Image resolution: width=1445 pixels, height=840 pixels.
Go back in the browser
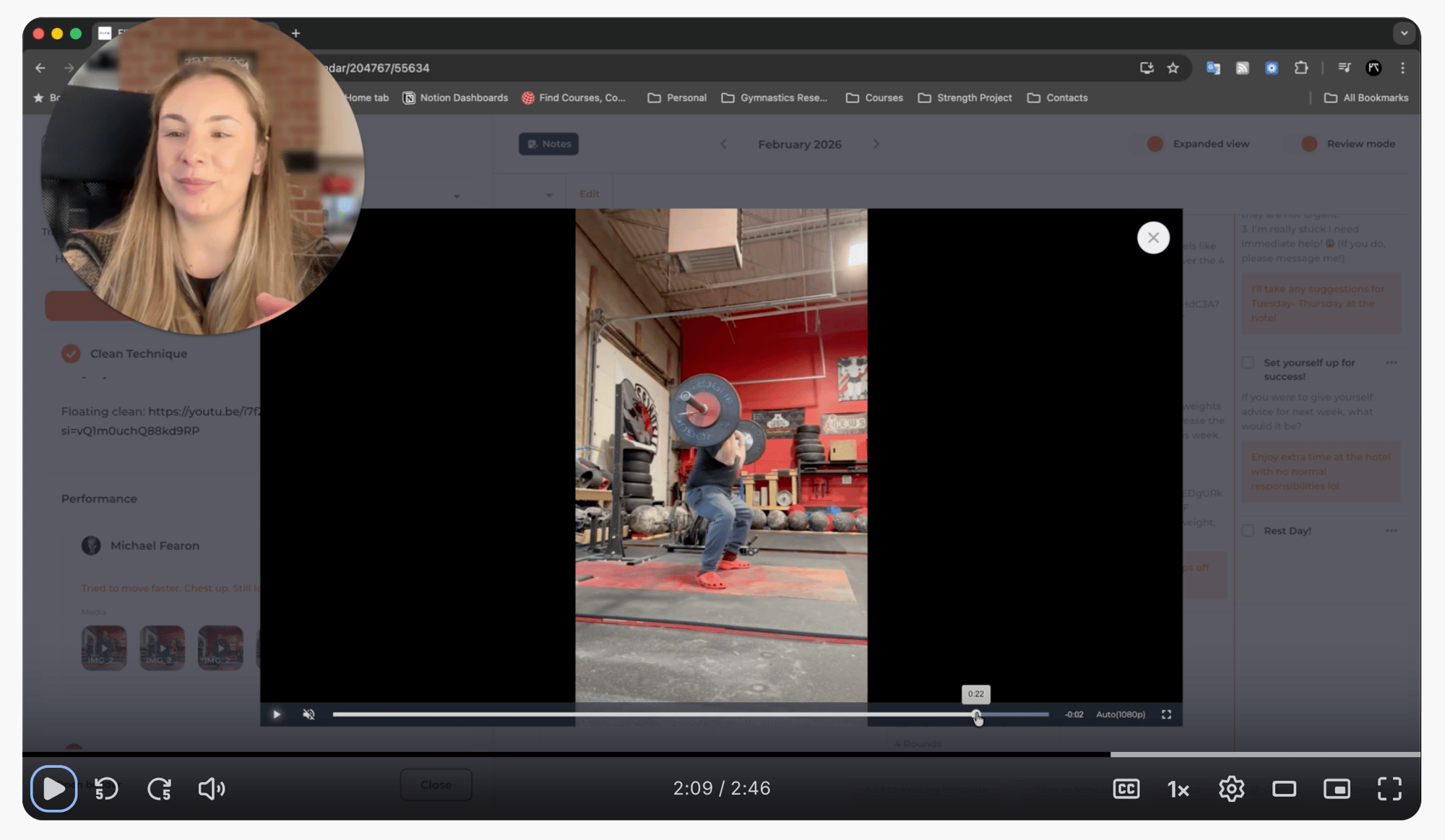tap(40, 68)
